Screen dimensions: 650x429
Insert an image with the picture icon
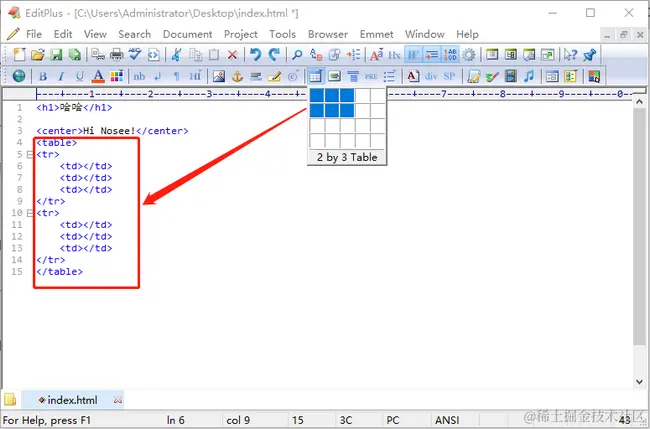[219, 76]
